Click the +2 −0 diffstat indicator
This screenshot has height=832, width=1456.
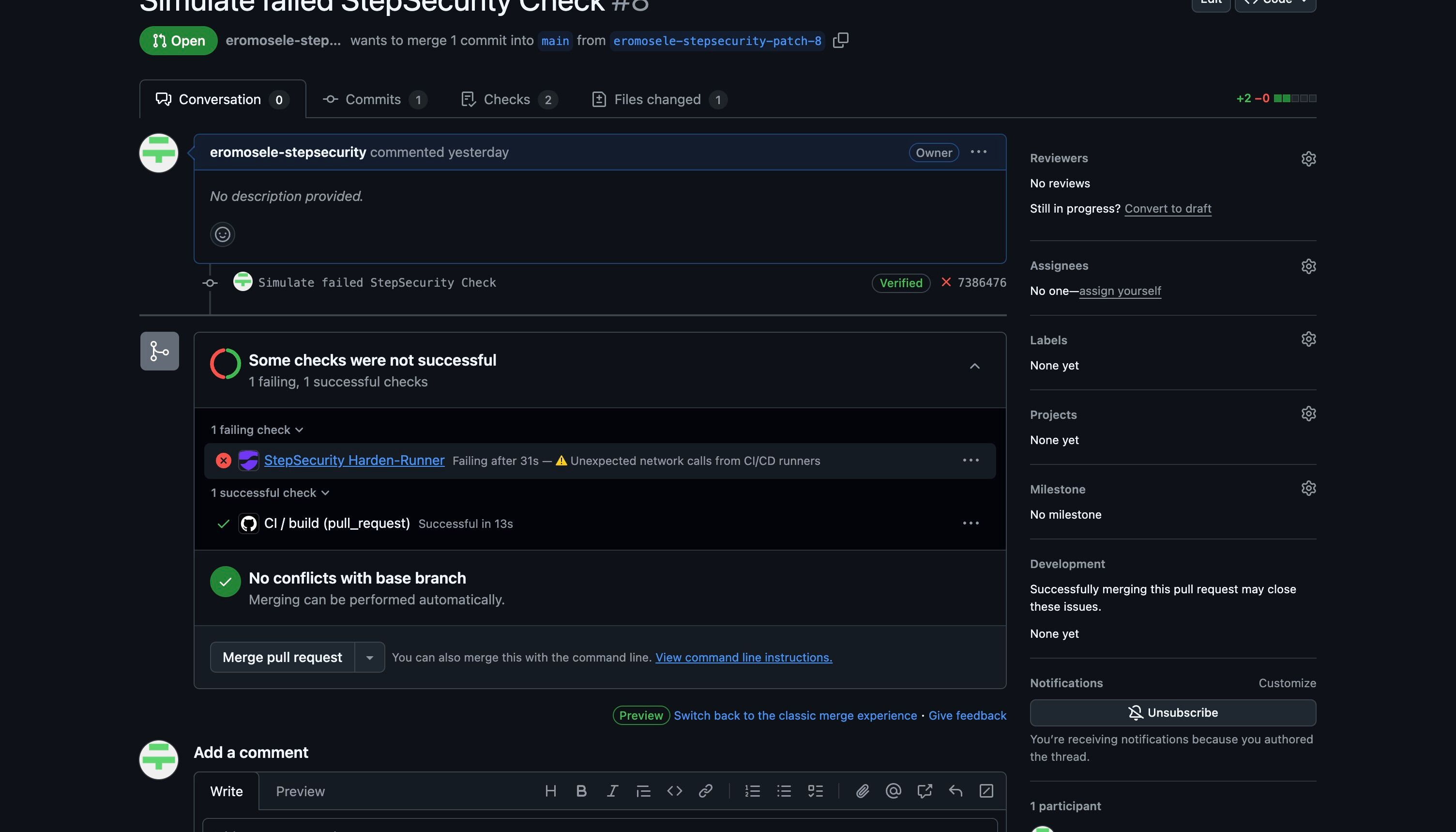[x=1276, y=98]
